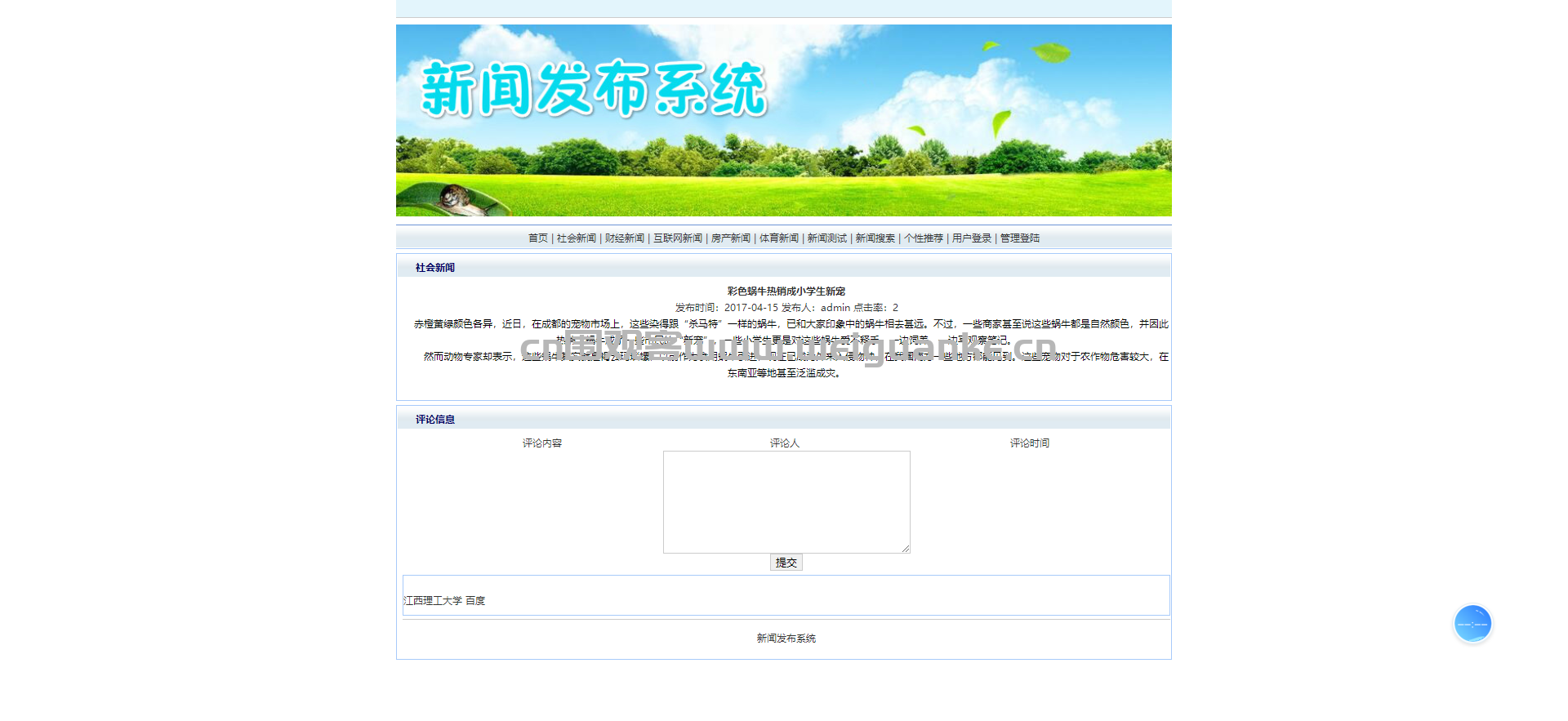Open 个性推荐 link
Viewport: 1568px width, 721px height.
[924, 238]
